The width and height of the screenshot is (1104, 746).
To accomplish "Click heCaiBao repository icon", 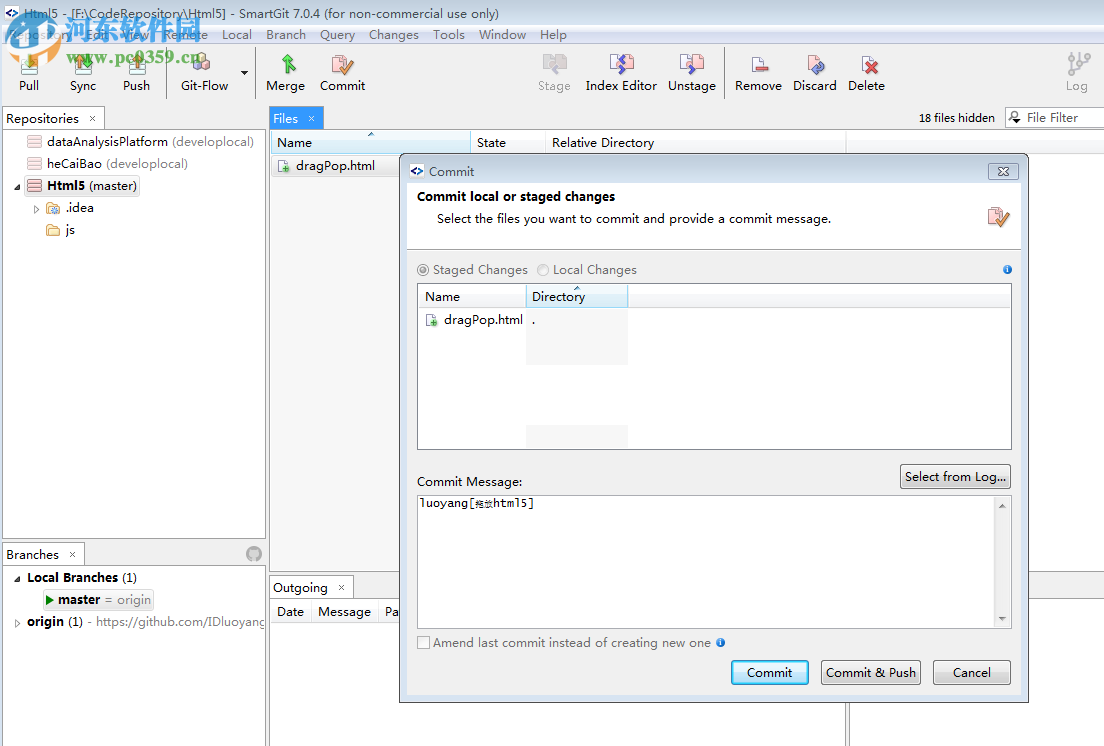I will point(34,163).
